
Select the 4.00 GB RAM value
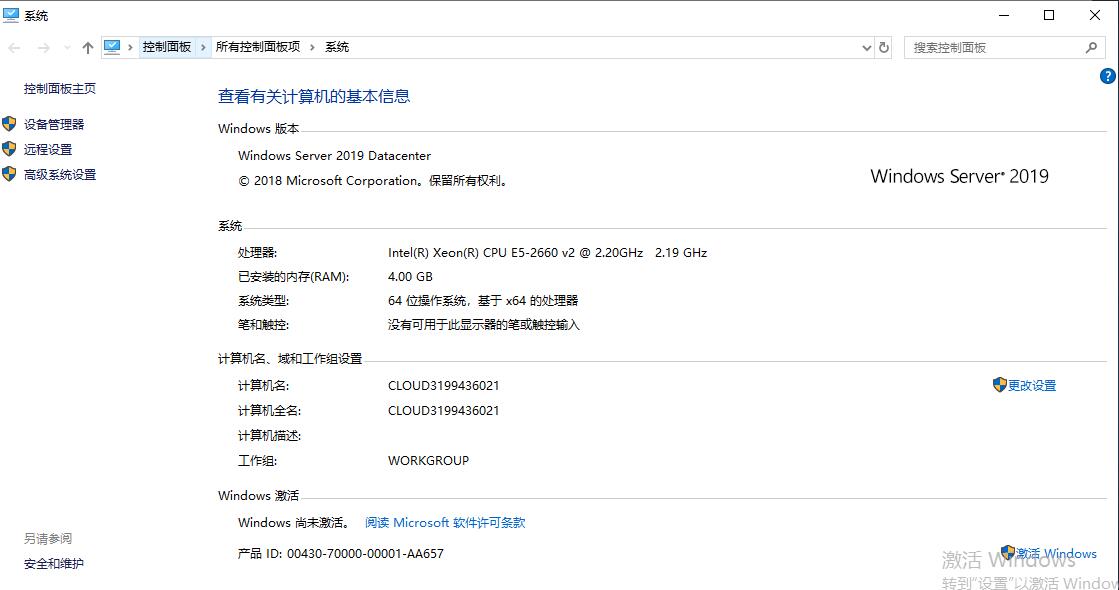point(410,276)
